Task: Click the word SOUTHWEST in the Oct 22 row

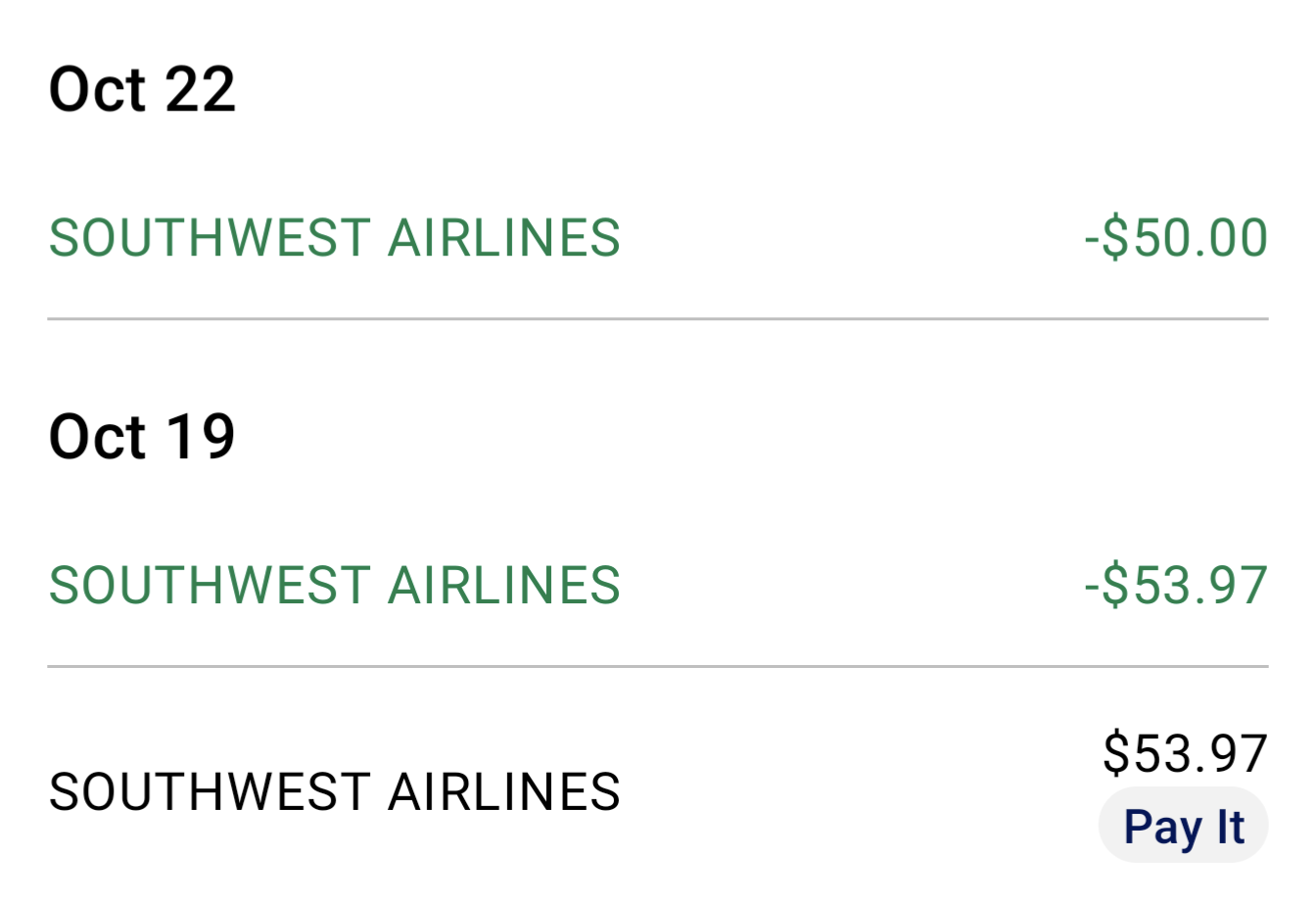Action: pyautogui.click(x=210, y=238)
